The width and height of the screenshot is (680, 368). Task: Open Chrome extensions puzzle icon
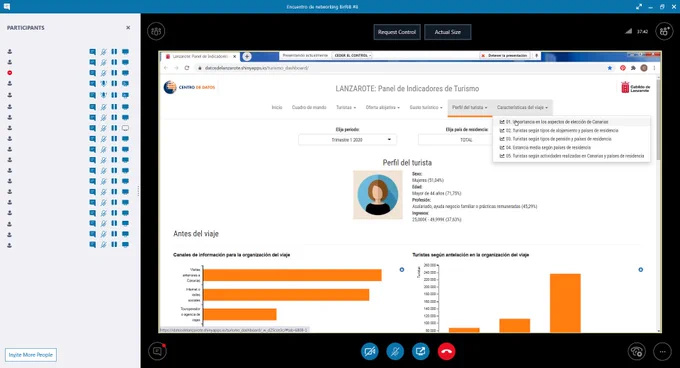633,68
